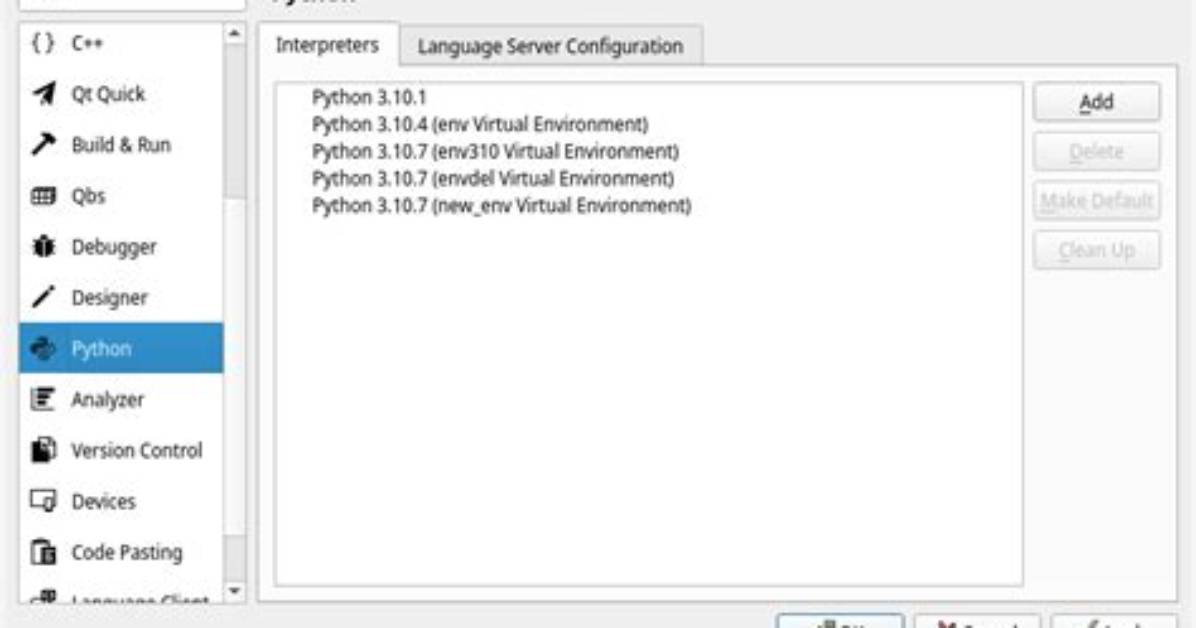This screenshot has height=628, width=1196.
Task: Select Python 3.10.7 new_env Virtual Environment
Action: (x=501, y=205)
